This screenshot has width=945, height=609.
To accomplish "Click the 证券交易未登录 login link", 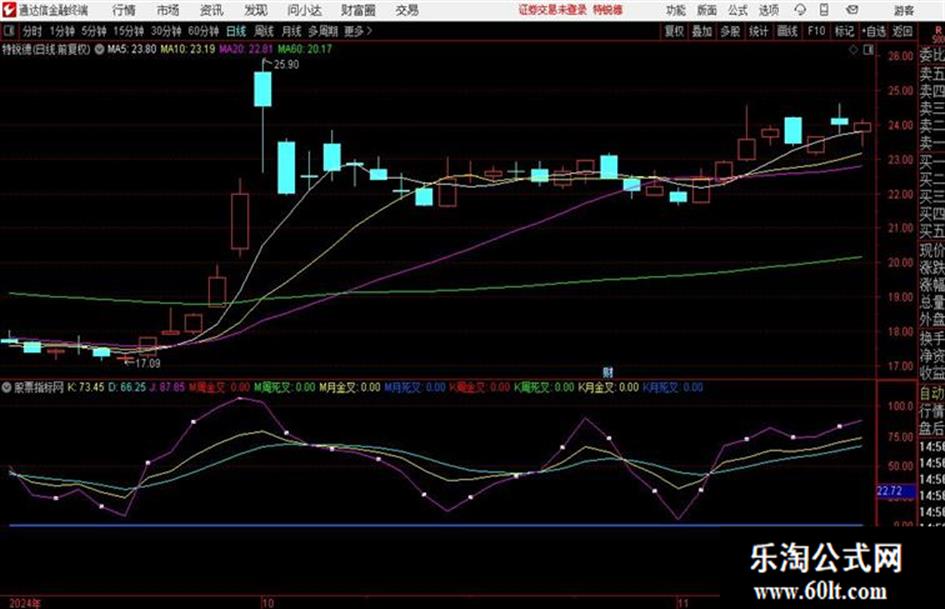I will click(x=553, y=10).
